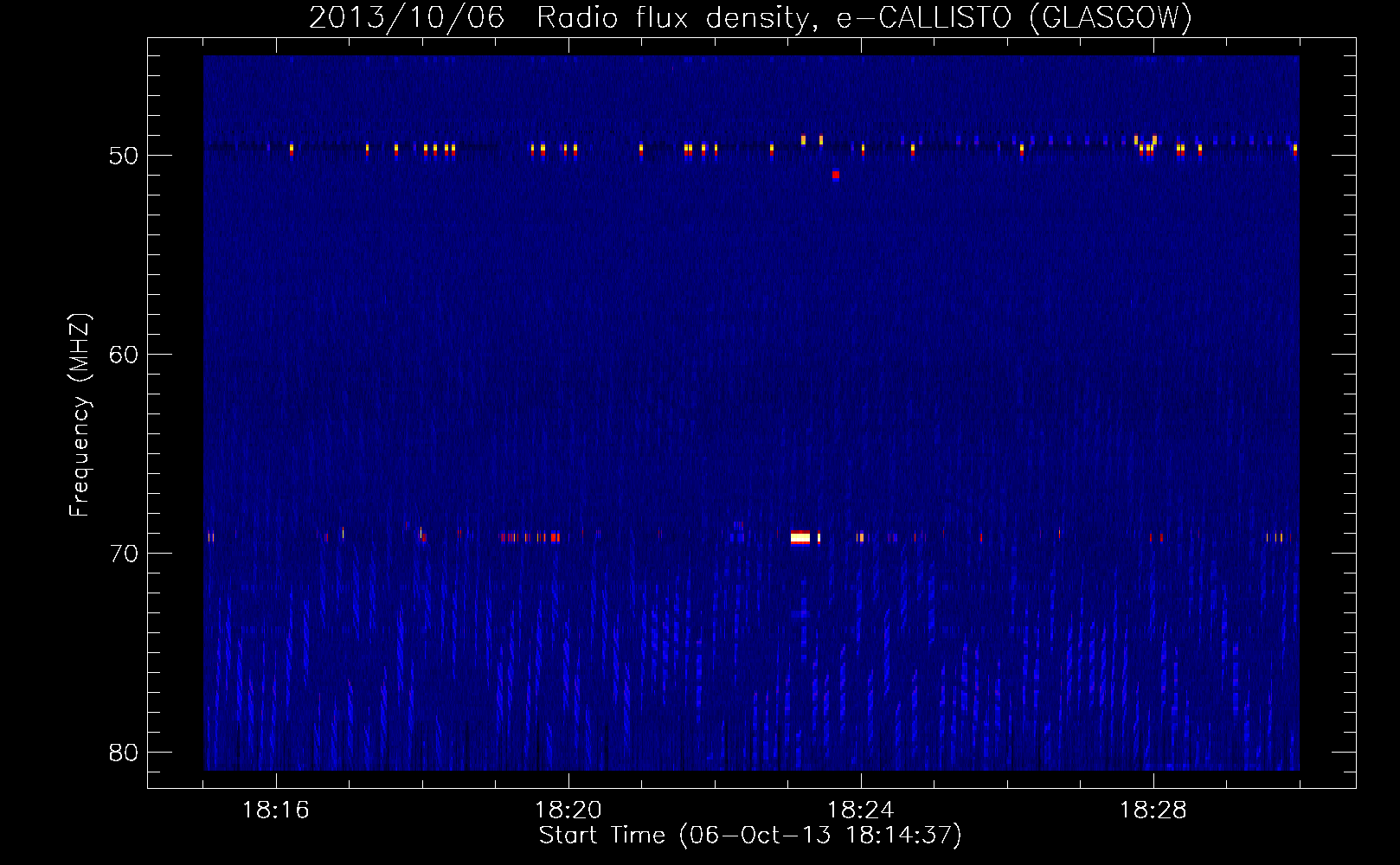The image size is (1400, 865).
Task: Click the 18:16 time tick label
Action: pos(276,811)
